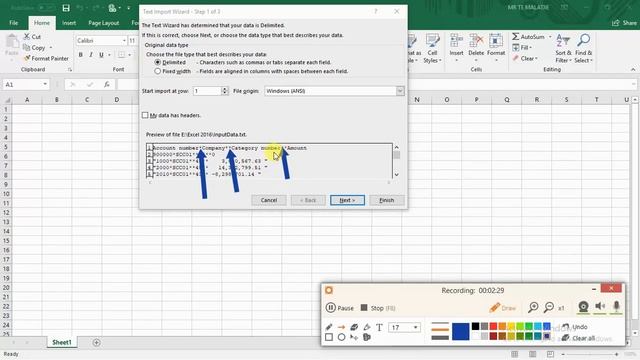Open the File origin dropdown
The image size is (640, 360).
click(400, 91)
